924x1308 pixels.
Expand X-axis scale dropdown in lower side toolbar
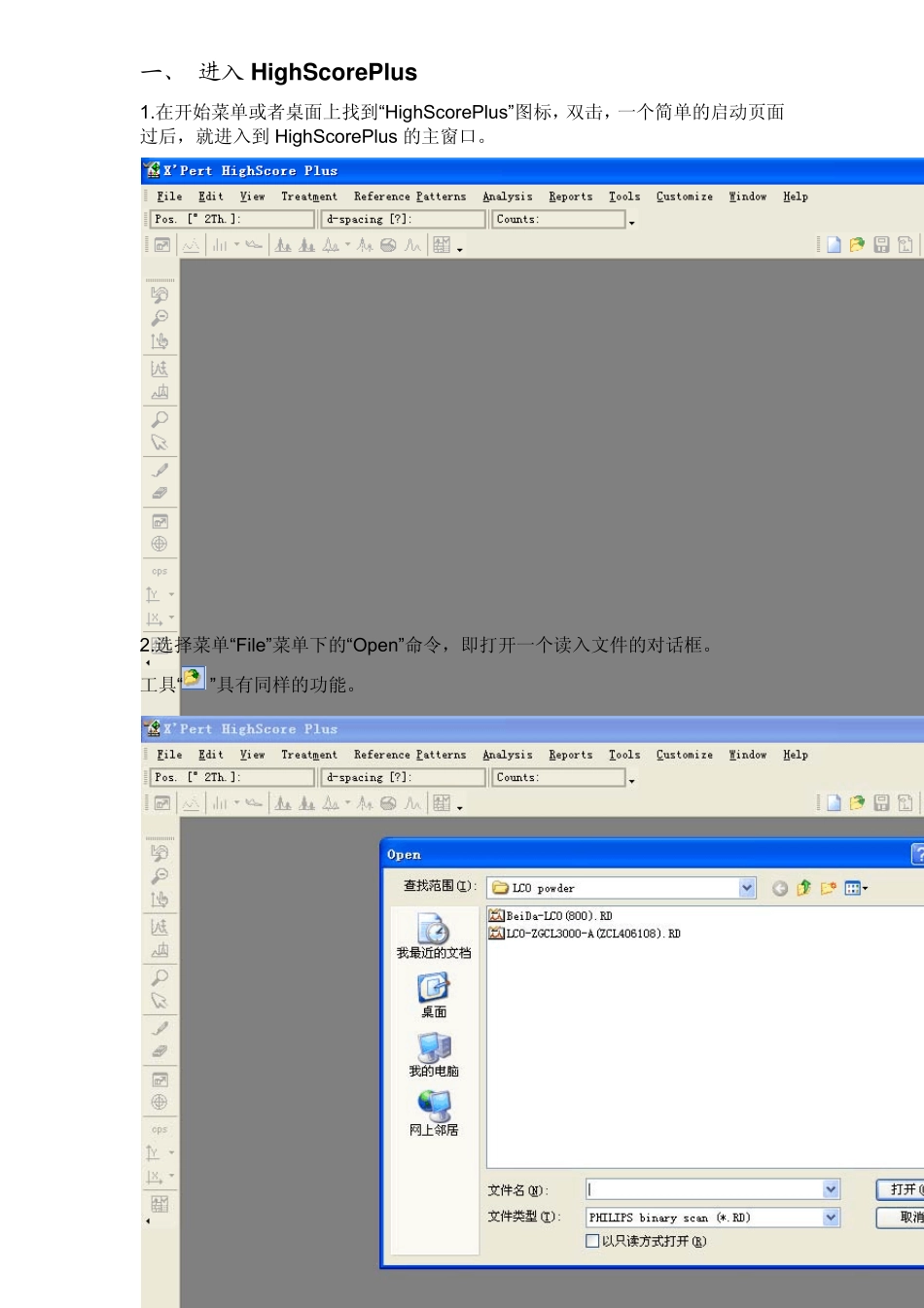pyautogui.click(x=172, y=1176)
